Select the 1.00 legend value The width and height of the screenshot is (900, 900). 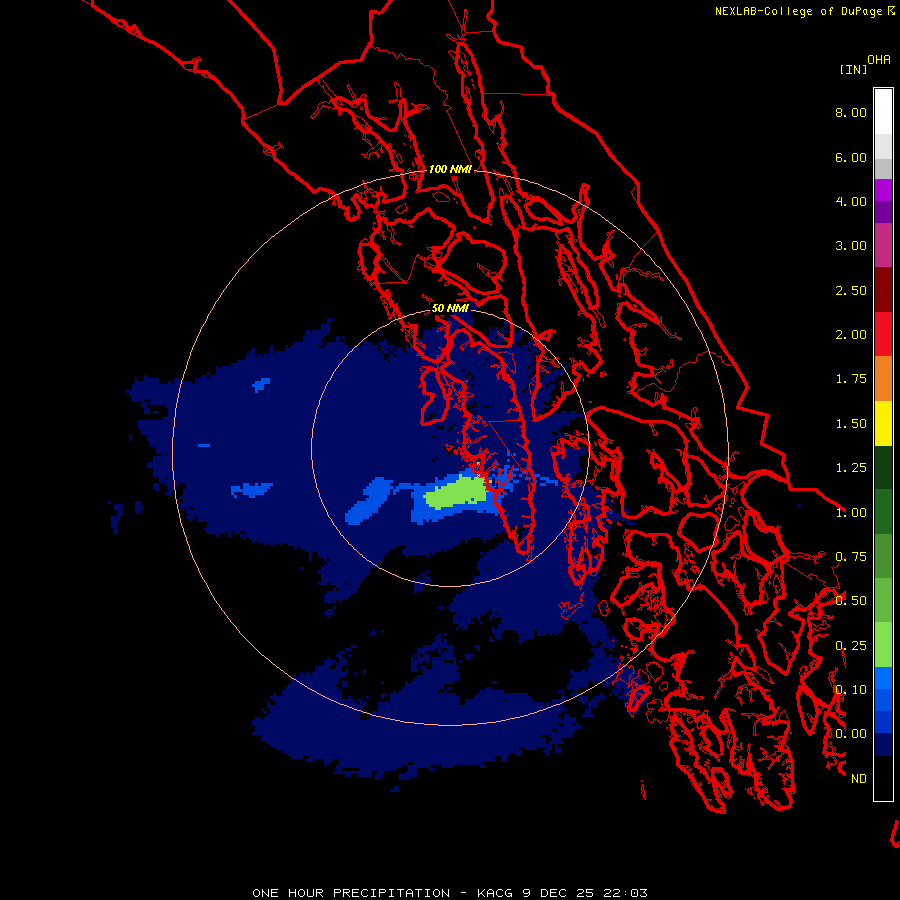click(x=851, y=512)
